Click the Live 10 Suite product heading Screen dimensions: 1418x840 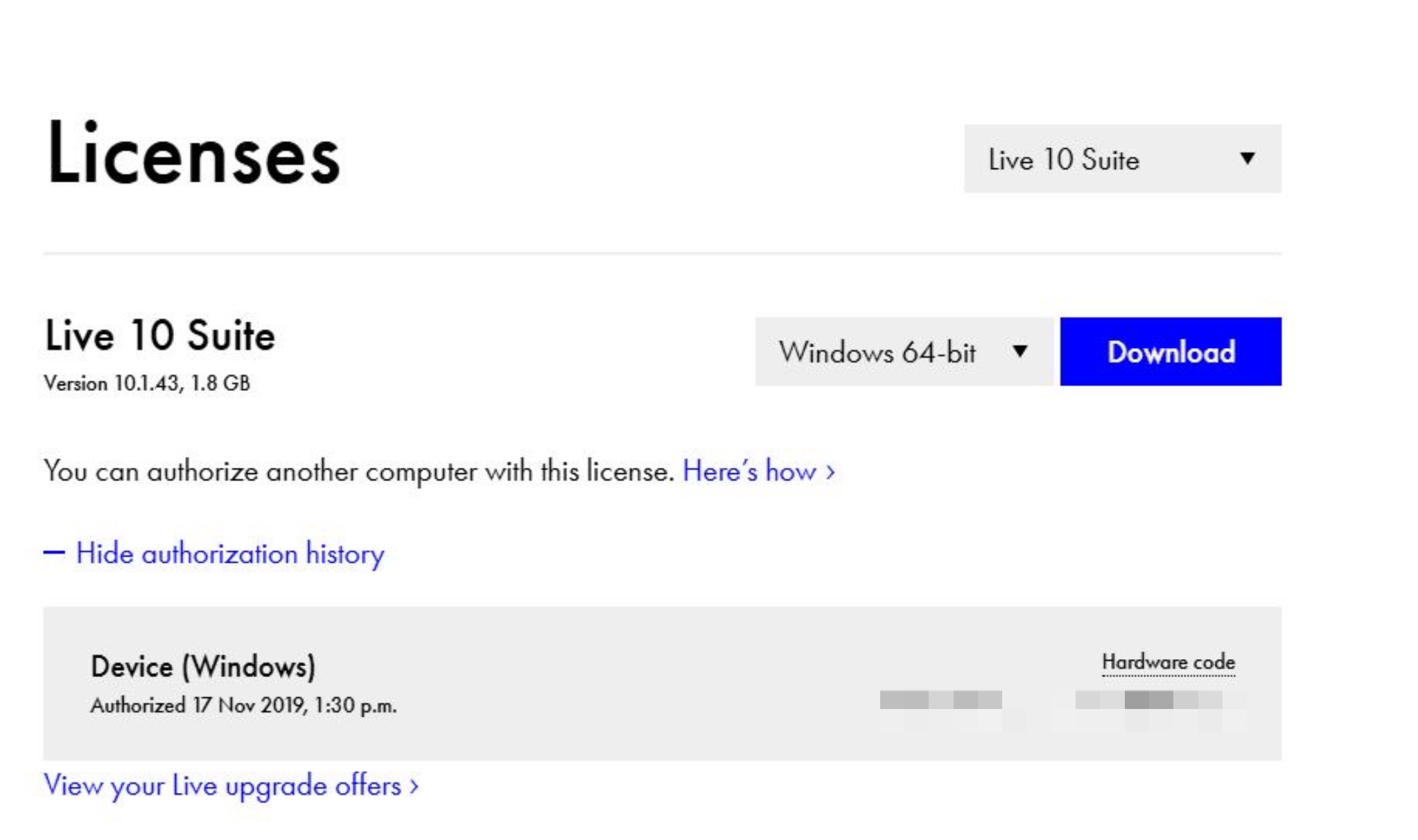click(x=159, y=336)
